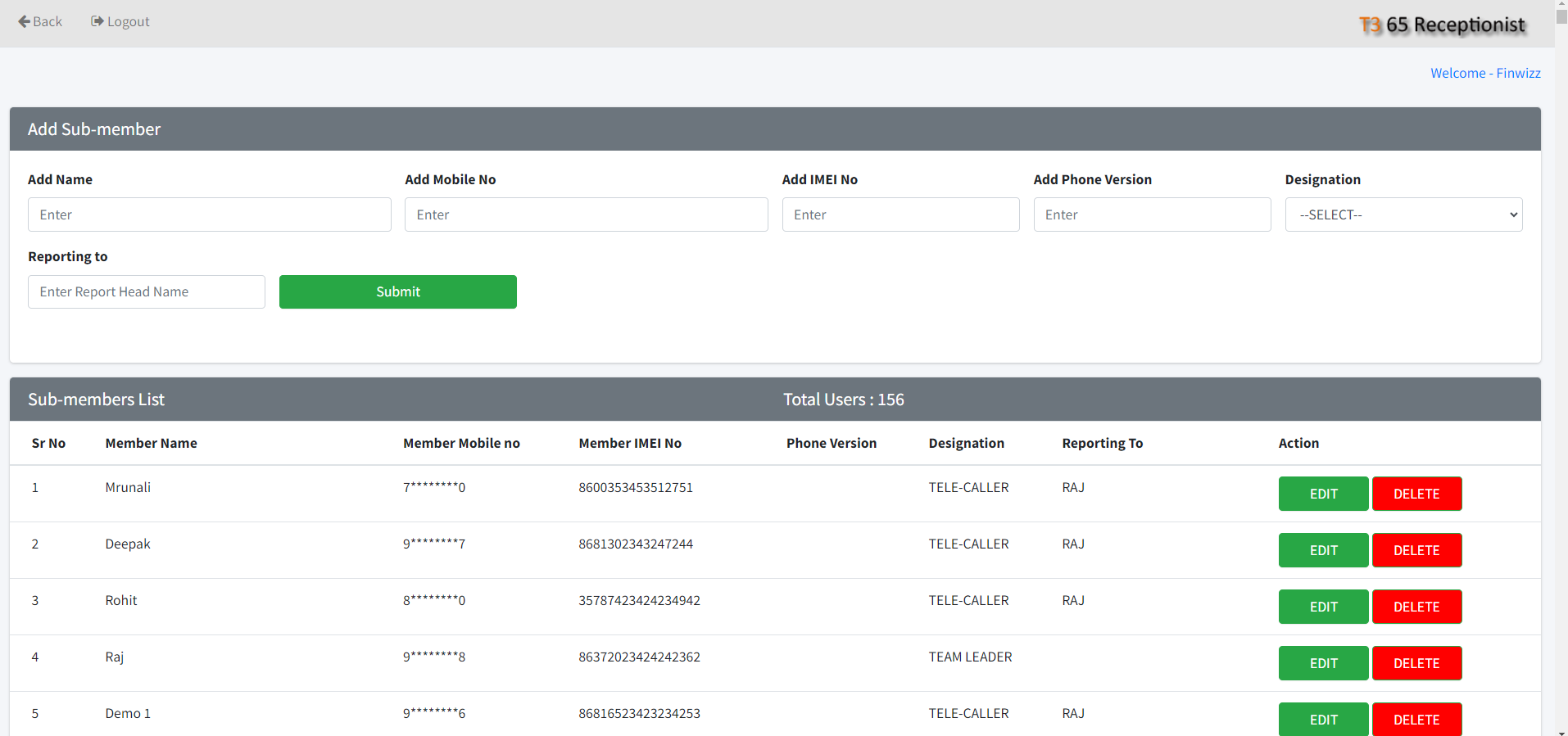Screen dimensions: 1568x736
Task: Select IMEI 8600353453512751
Action: tap(636, 487)
